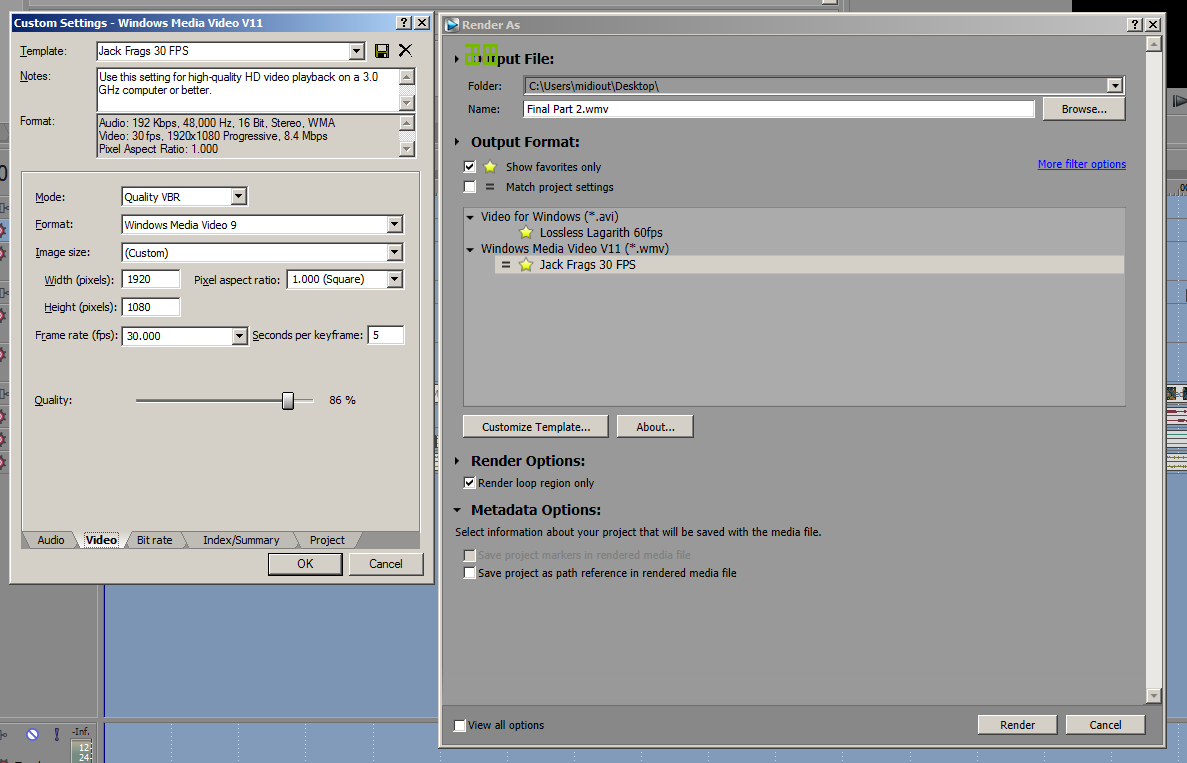The height and width of the screenshot is (763, 1187).
Task: Click the star icon beside Jack Frags 30 FPS
Action: pyautogui.click(x=526, y=264)
